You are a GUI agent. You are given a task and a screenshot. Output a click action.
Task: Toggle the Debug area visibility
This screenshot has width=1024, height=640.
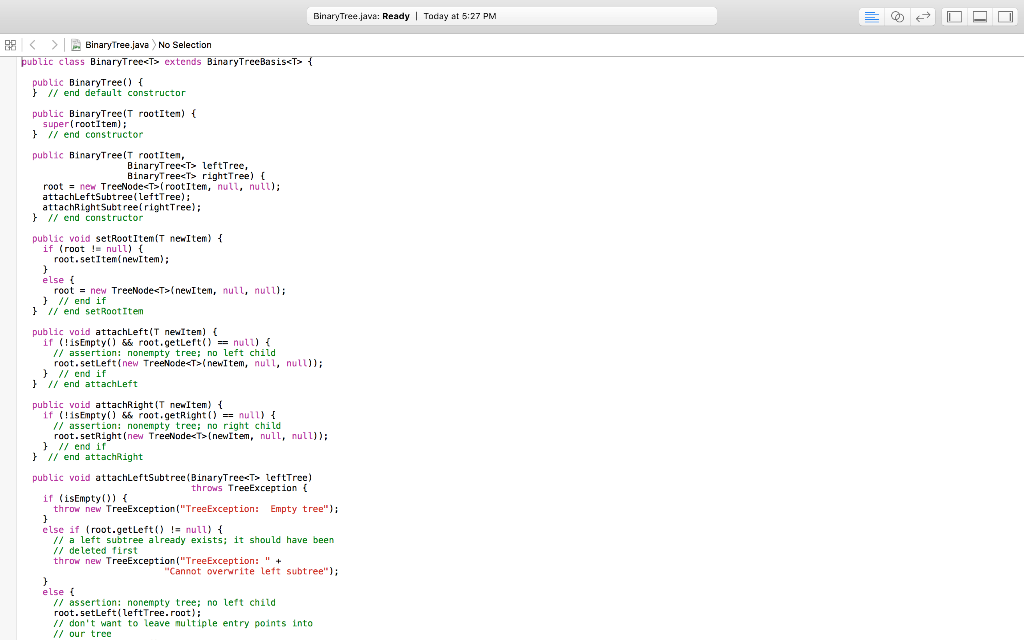979,16
